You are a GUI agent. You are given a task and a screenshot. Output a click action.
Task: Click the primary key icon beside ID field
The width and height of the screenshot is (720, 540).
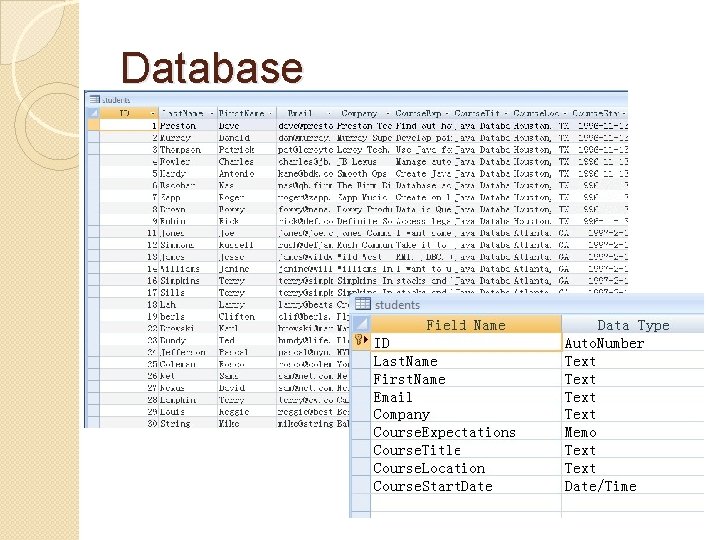(361, 341)
